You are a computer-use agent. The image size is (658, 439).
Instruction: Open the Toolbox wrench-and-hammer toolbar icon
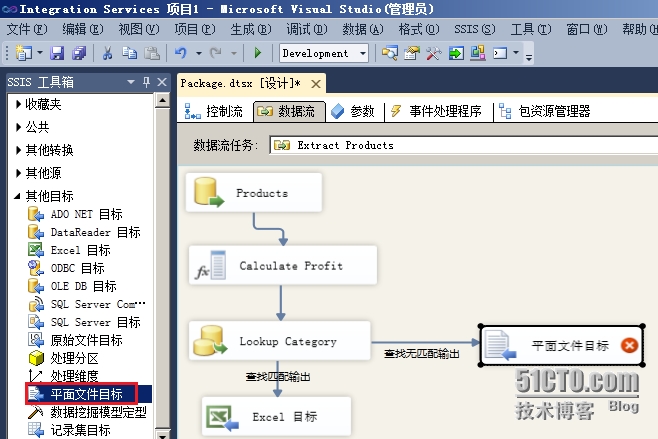pos(433,53)
